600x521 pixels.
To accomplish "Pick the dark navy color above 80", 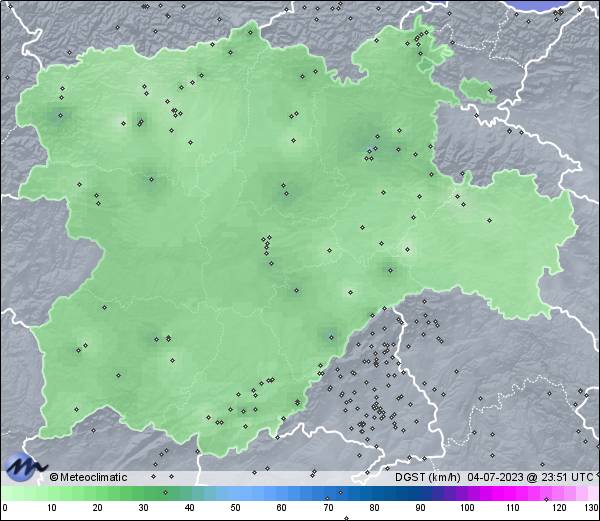I will click(374, 493).
